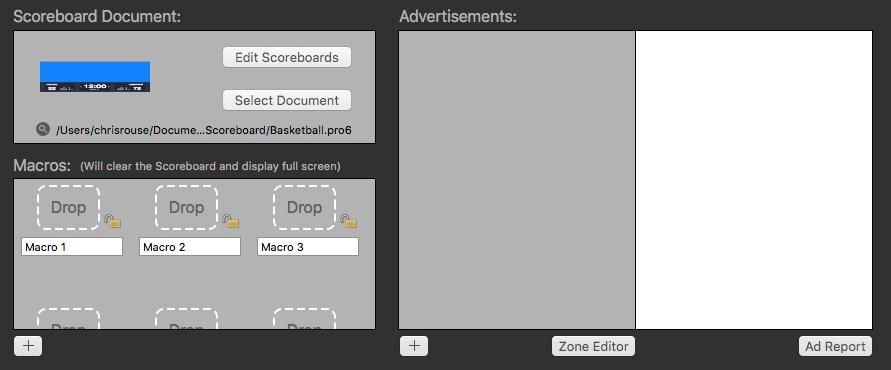Image resolution: width=891 pixels, height=370 pixels.
Task: Click the Macro 3 name field
Action: [x=308, y=247]
